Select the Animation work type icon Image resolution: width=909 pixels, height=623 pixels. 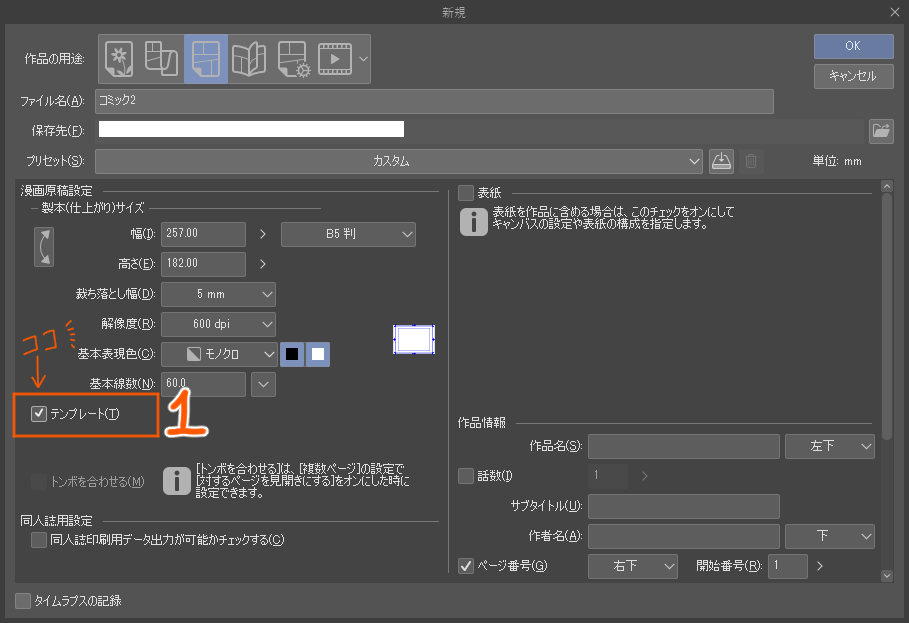[x=335, y=58]
